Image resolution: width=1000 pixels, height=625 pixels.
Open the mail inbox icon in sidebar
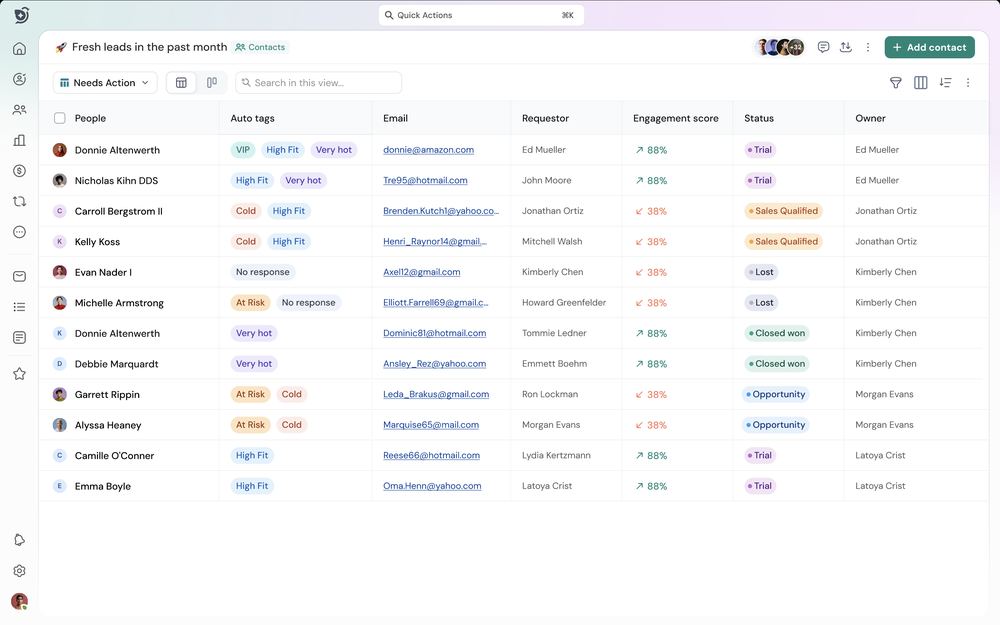click(x=20, y=276)
